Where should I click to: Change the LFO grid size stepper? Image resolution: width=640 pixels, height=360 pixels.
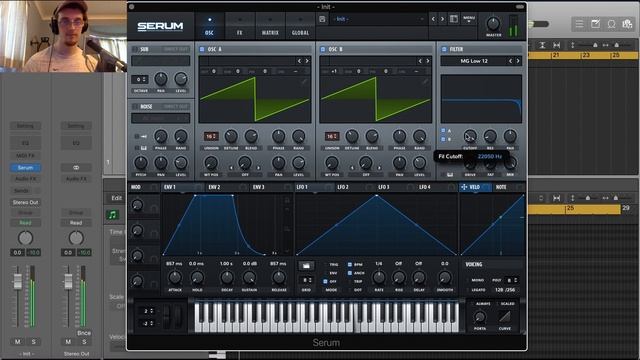click(306, 280)
